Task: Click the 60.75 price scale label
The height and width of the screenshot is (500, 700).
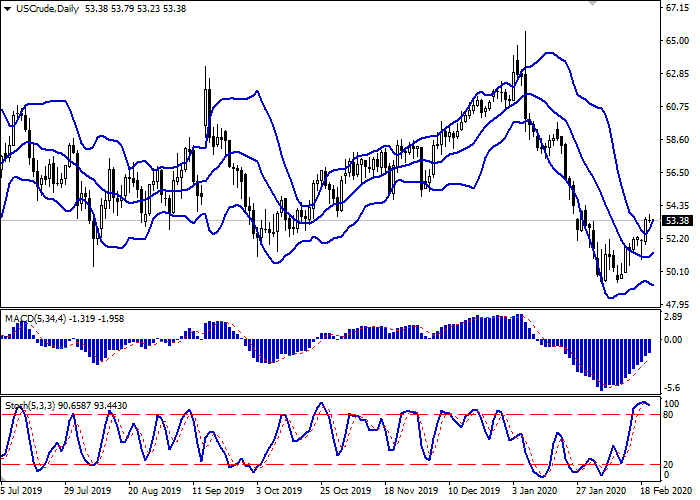Action: (678, 107)
